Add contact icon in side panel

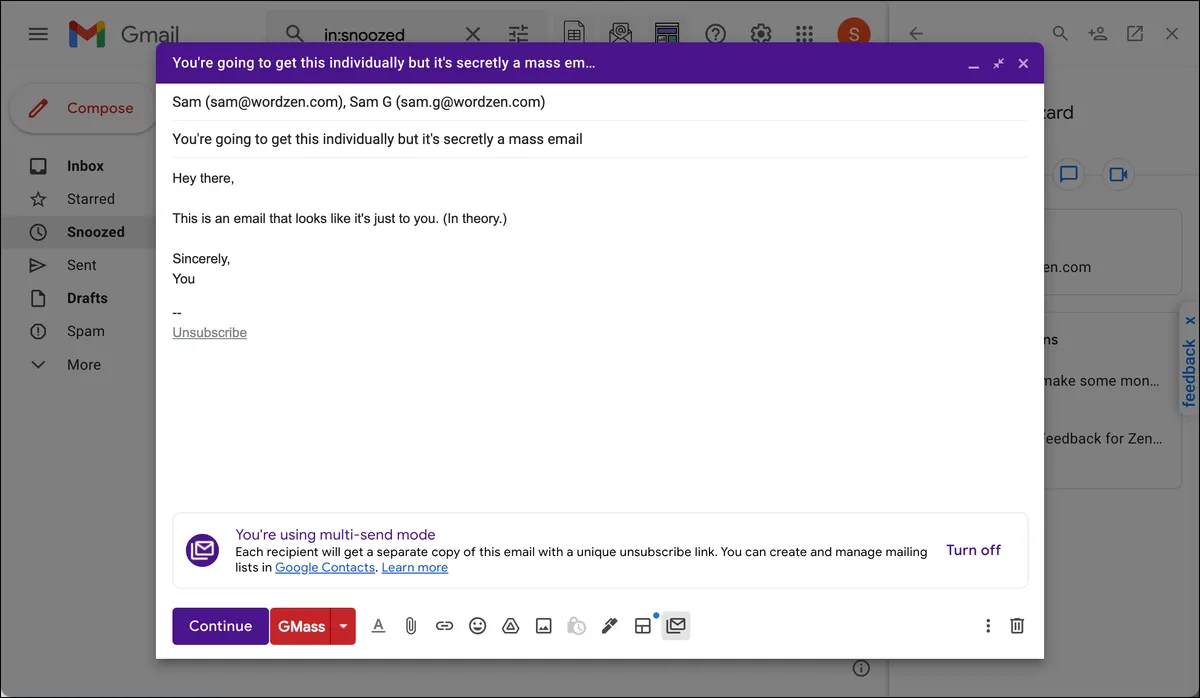1098,34
